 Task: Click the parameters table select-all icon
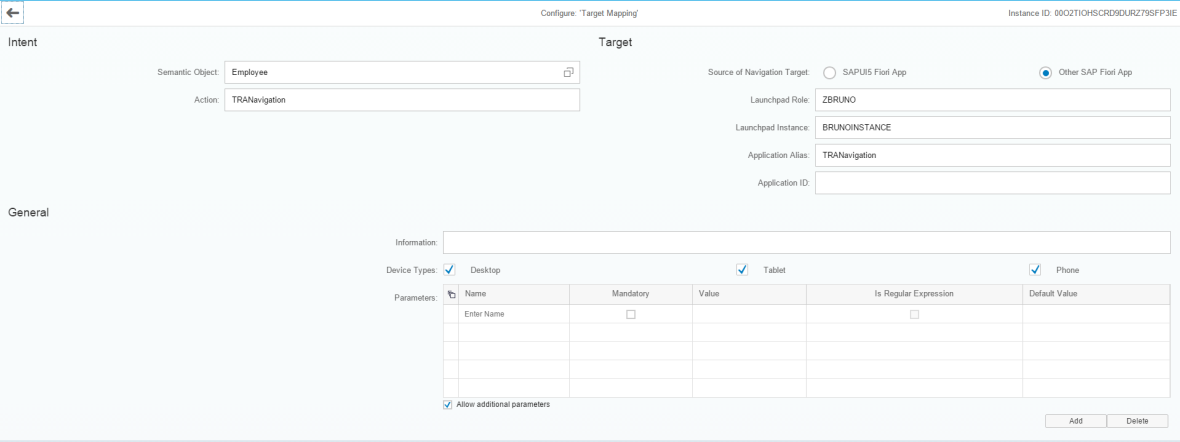point(451,295)
